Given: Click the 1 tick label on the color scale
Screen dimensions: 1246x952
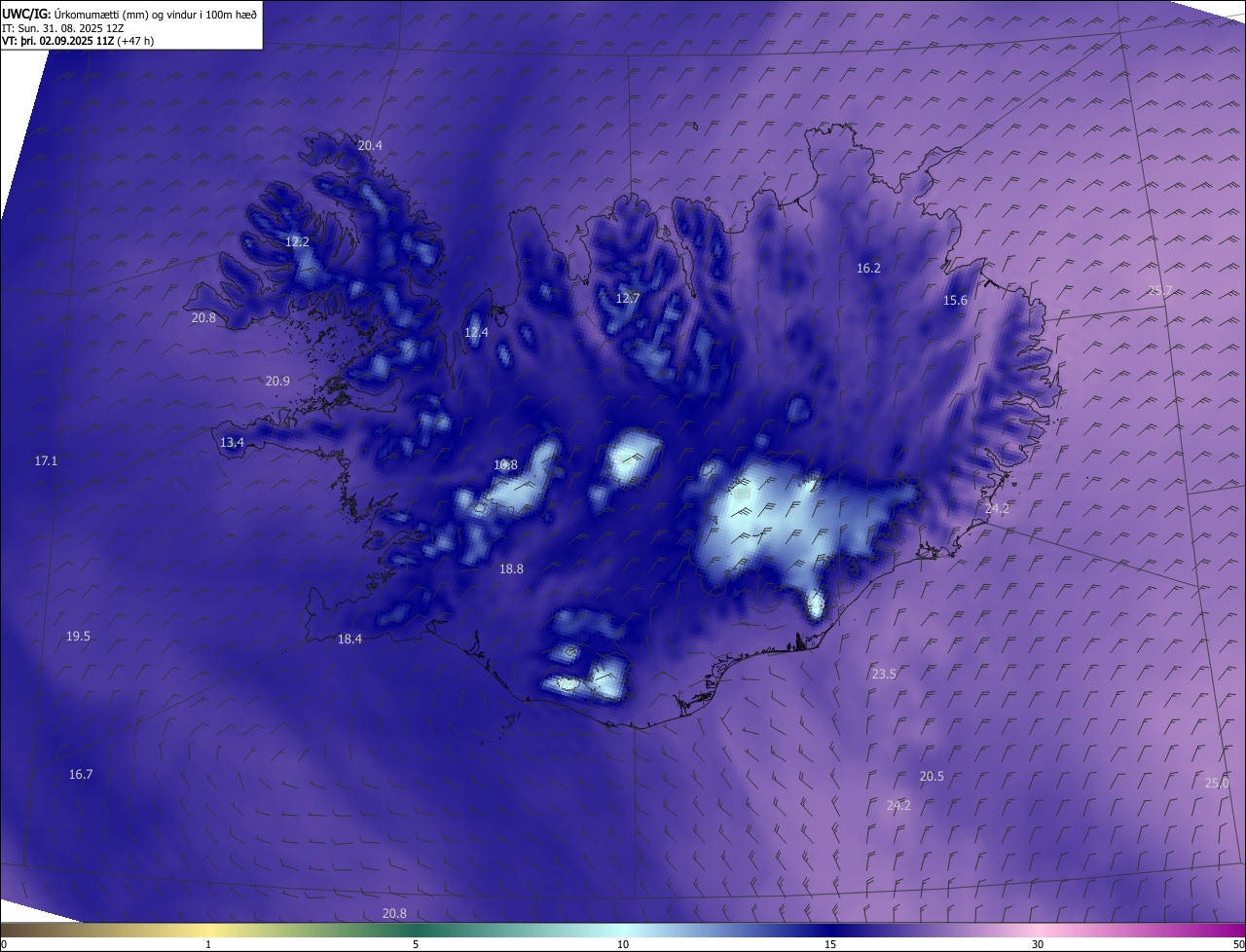Looking at the screenshot, I should point(208,944).
